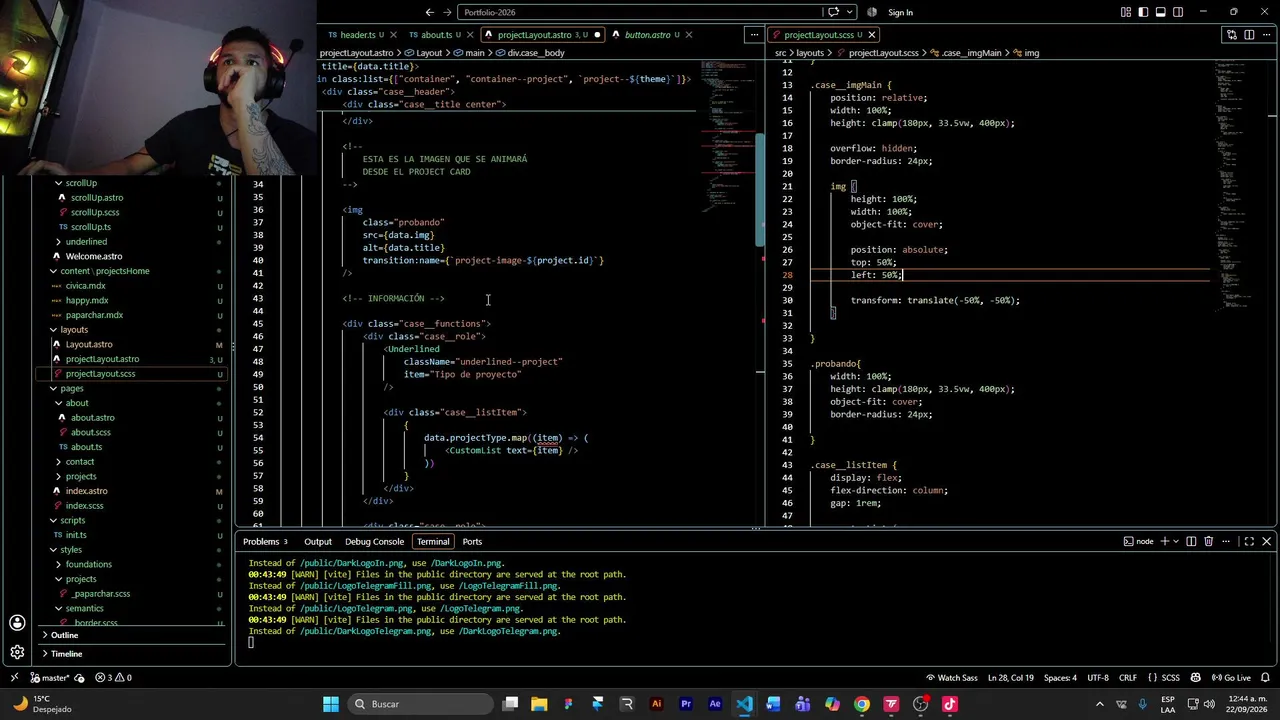Viewport: 1280px width, 720px height.
Task: Split the projectLayout.scss editor right
Action: coord(1249,35)
